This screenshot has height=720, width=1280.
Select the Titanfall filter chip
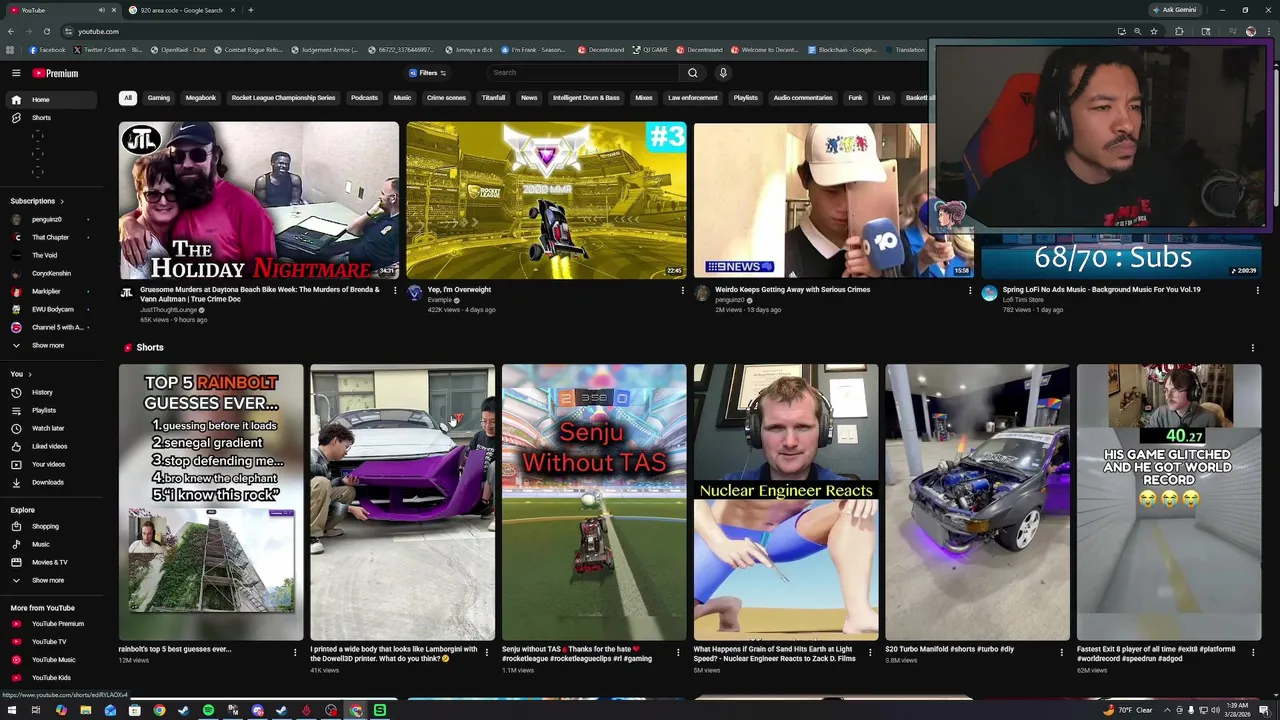click(x=494, y=98)
